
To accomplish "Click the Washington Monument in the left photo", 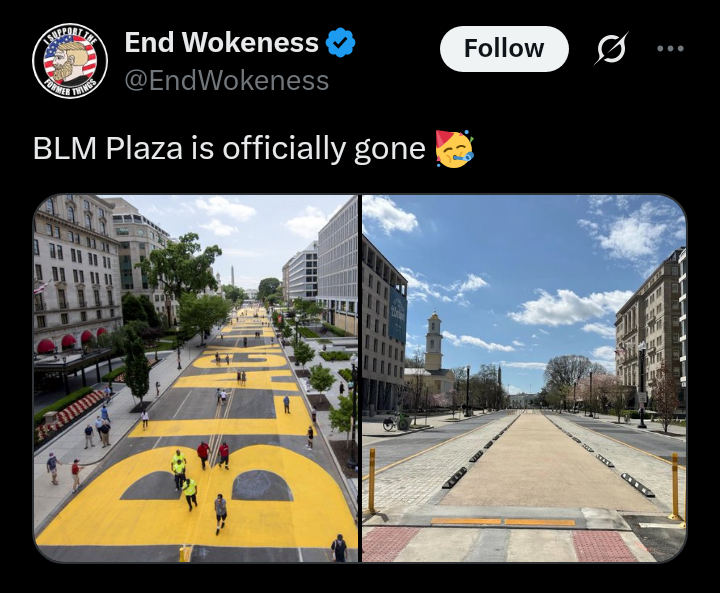I will 233,276.
